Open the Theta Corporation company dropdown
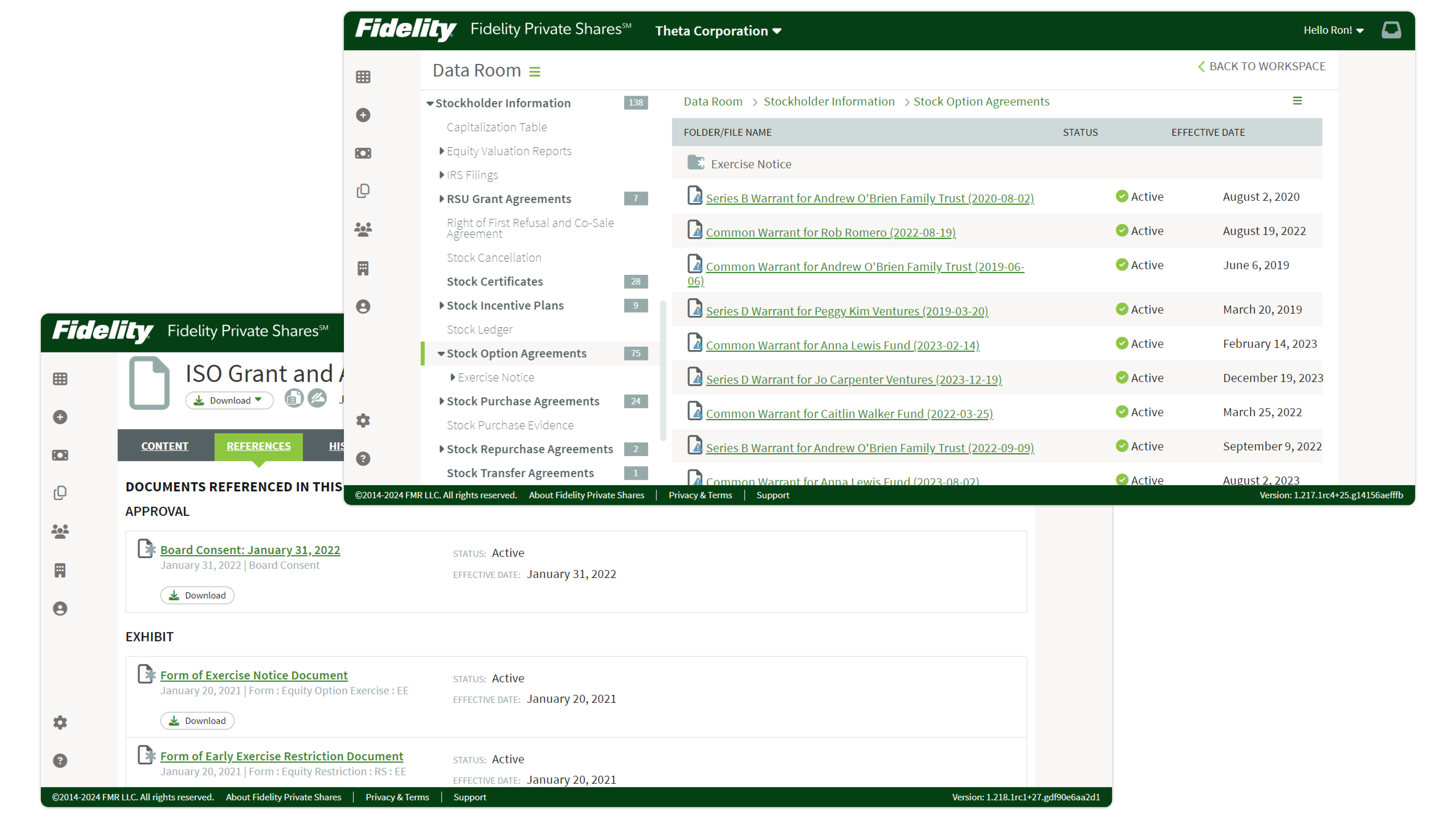This screenshot has height=819, width=1456. pyautogui.click(x=718, y=31)
